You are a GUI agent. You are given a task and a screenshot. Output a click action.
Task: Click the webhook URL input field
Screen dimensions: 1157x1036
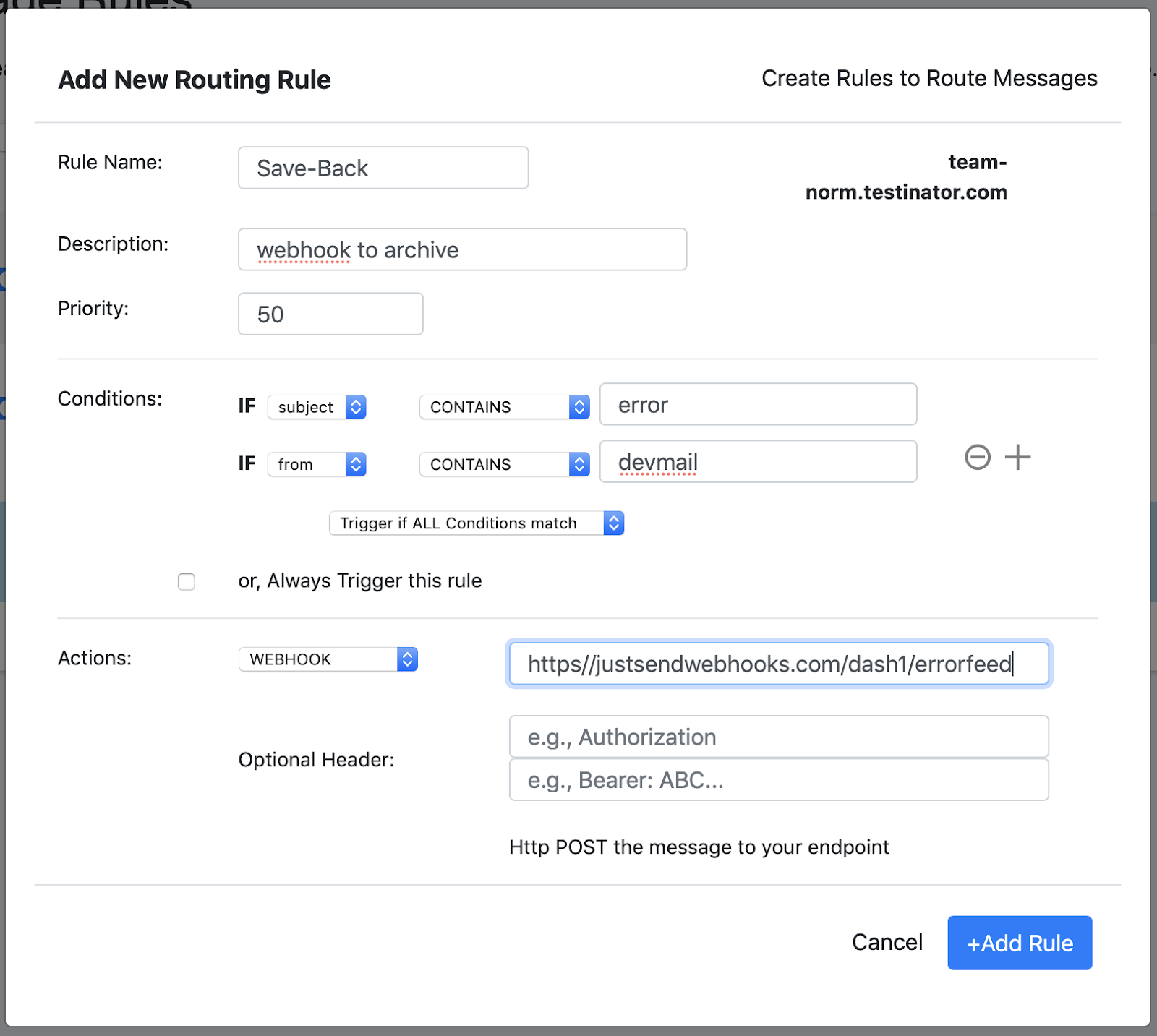(779, 664)
